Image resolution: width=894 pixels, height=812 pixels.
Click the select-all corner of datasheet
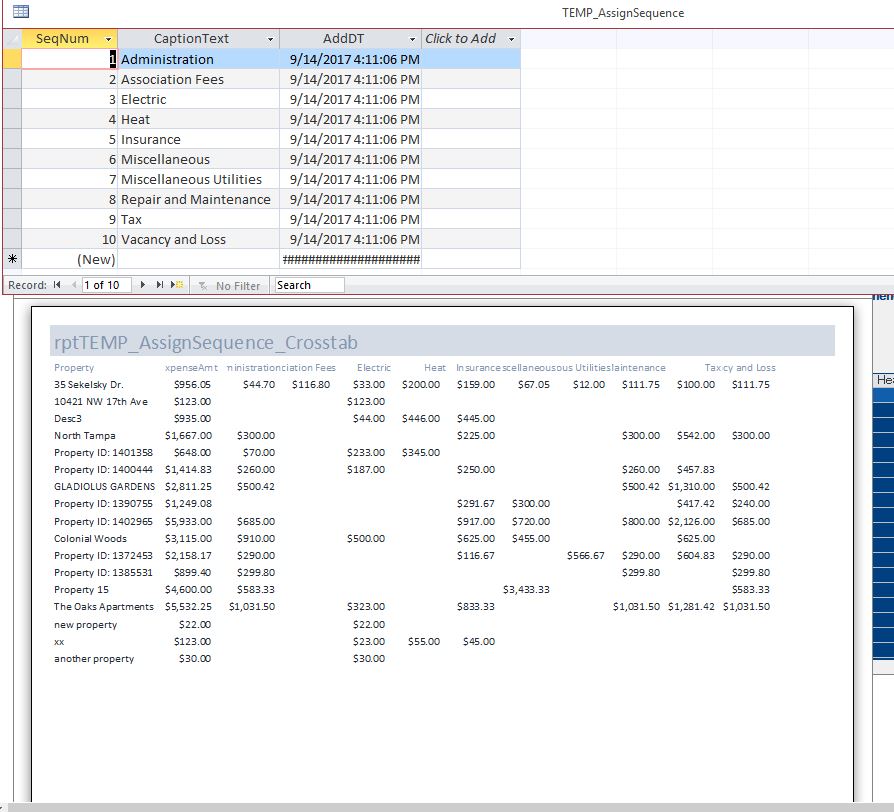[12, 39]
